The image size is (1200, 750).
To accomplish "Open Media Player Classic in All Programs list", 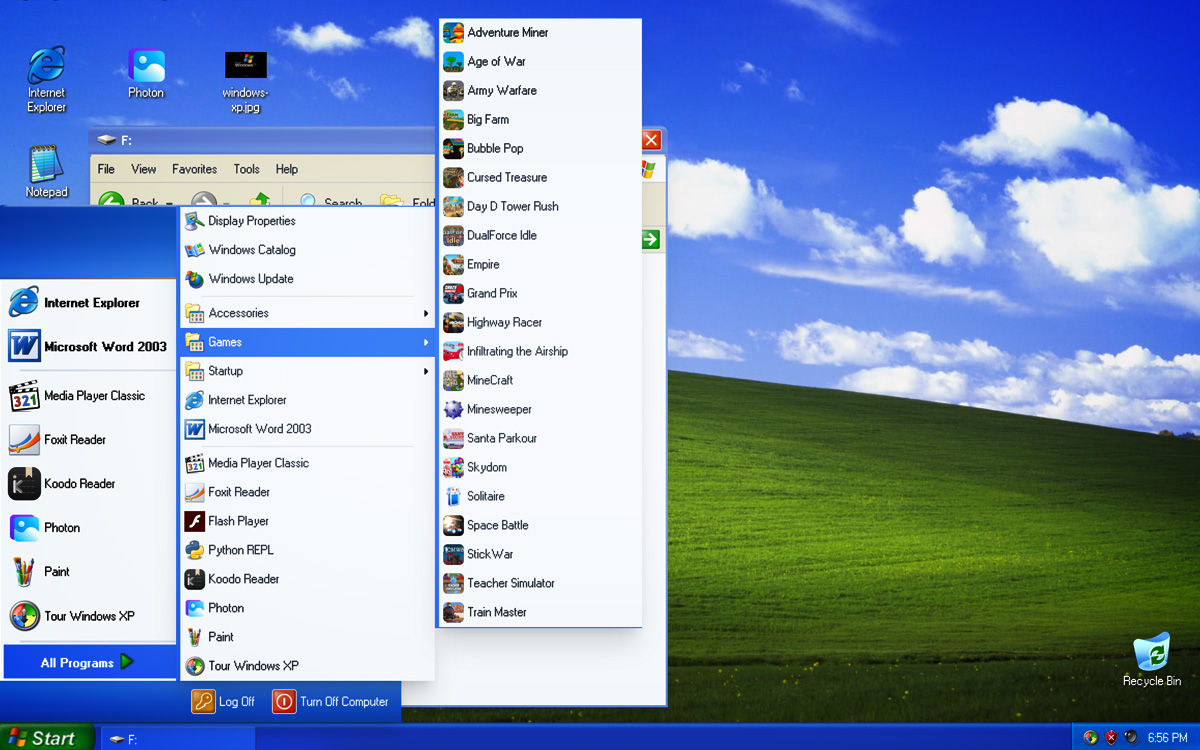I will pos(307,463).
